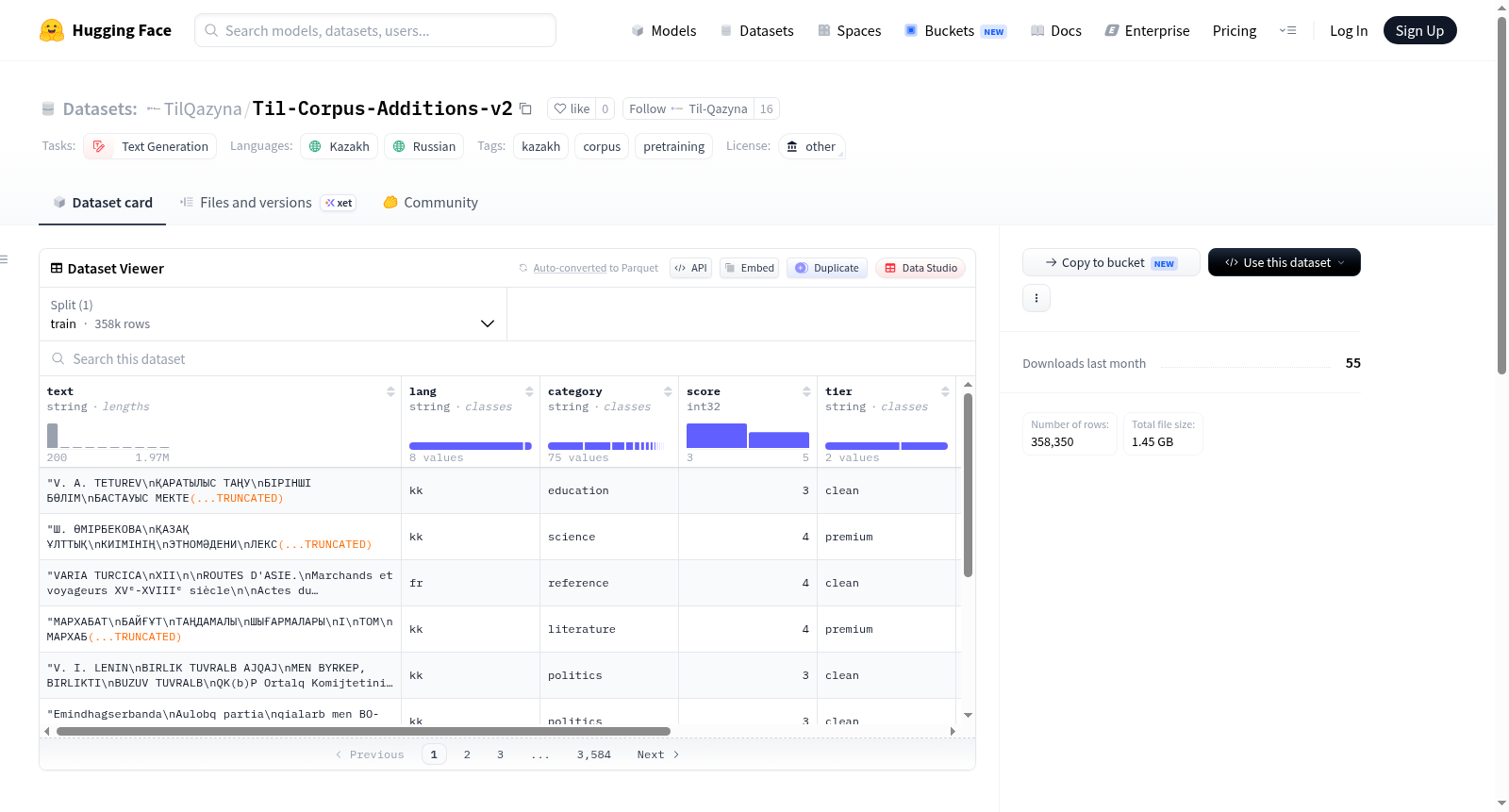Follow the Til-Qazyna organization

(x=688, y=108)
